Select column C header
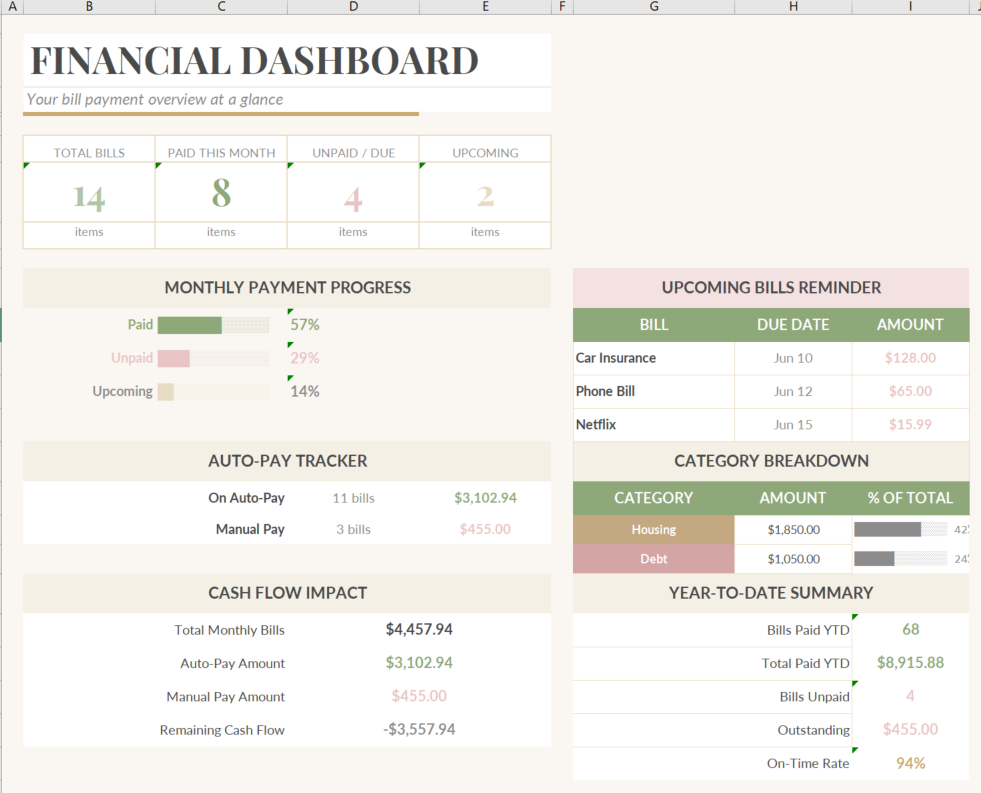The width and height of the screenshot is (981, 793). [x=221, y=6]
